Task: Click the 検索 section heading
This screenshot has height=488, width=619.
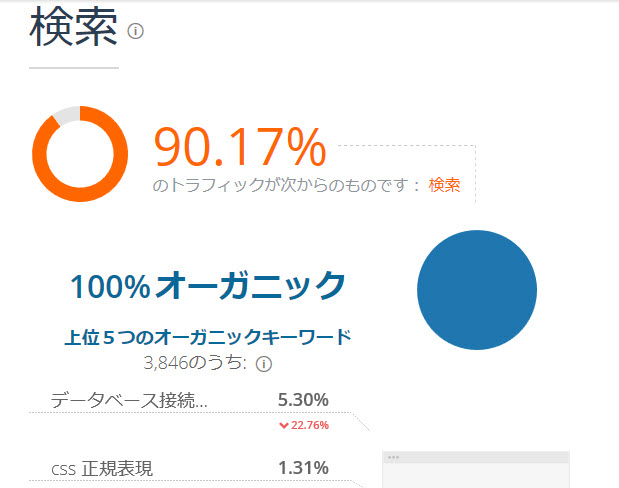Action: click(73, 28)
